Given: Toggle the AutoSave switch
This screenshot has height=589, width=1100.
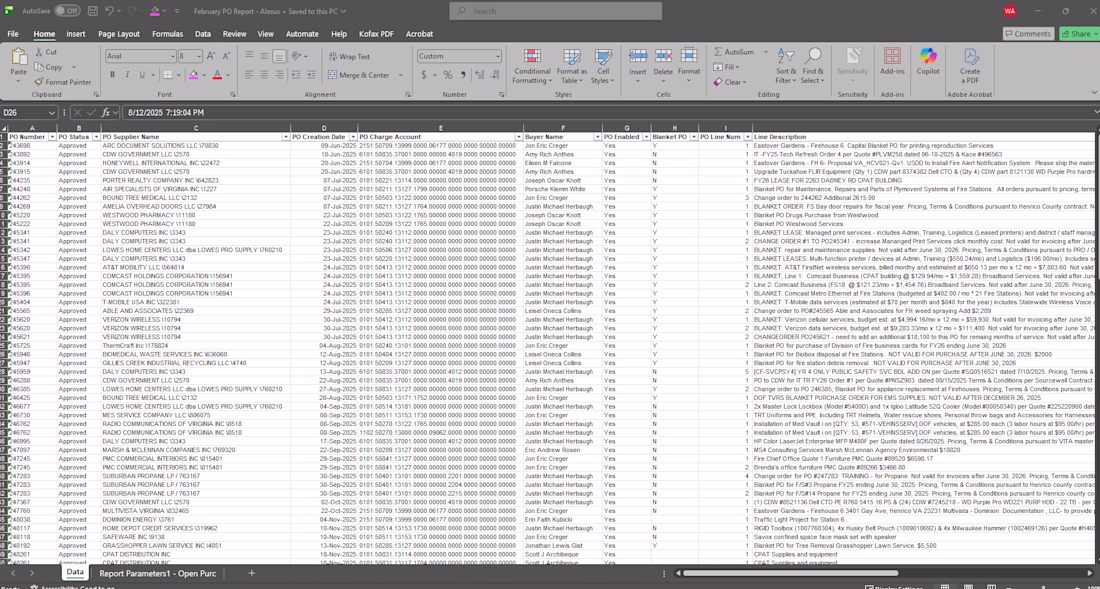Looking at the screenshot, I should [67, 11].
